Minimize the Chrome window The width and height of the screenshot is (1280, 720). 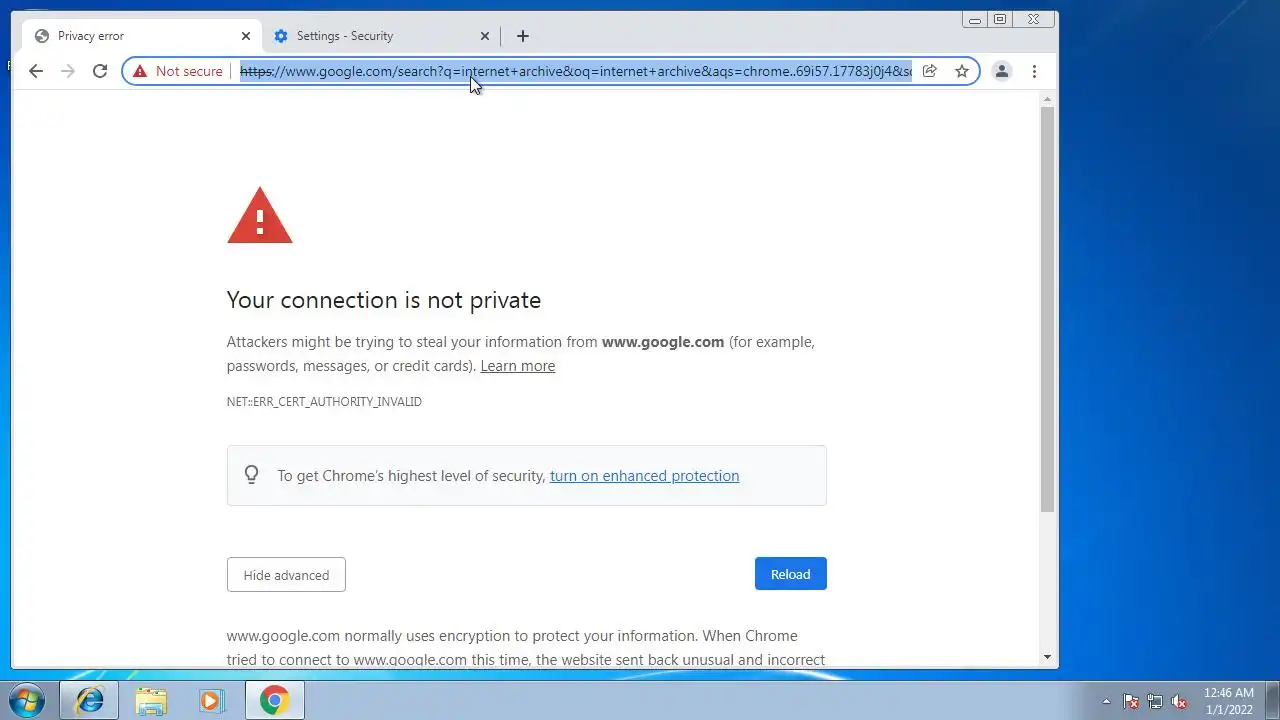(x=974, y=19)
